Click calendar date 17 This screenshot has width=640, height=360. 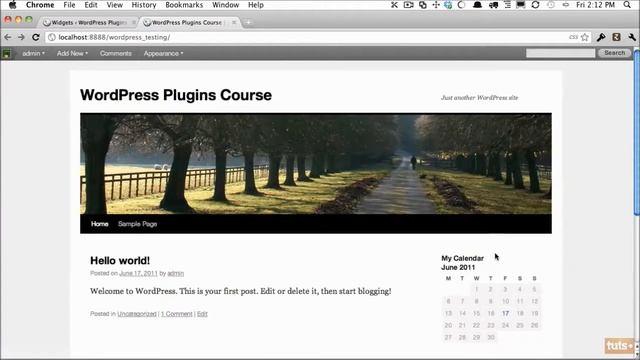point(505,313)
